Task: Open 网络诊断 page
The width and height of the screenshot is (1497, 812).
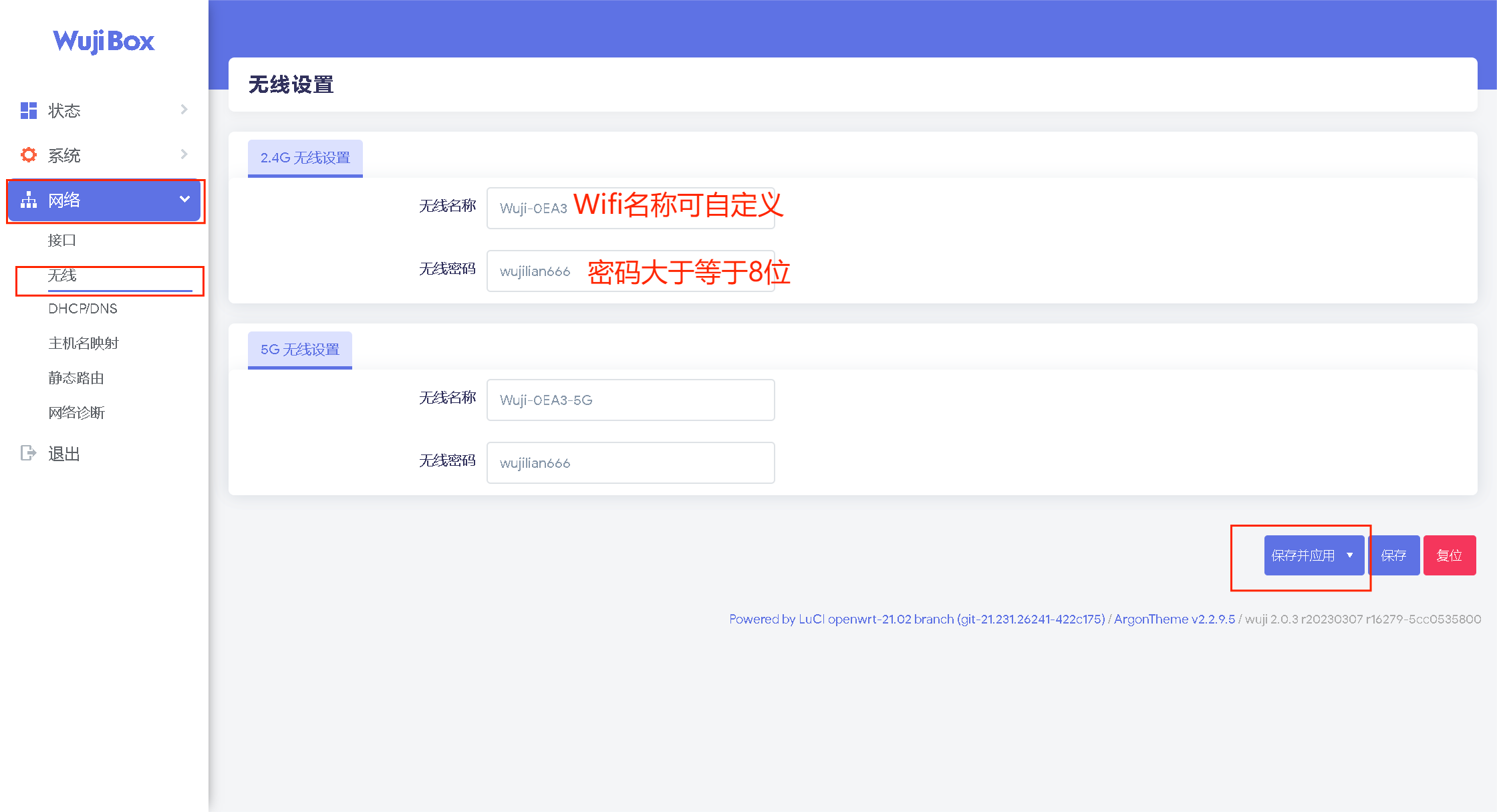Action: [77, 413]
